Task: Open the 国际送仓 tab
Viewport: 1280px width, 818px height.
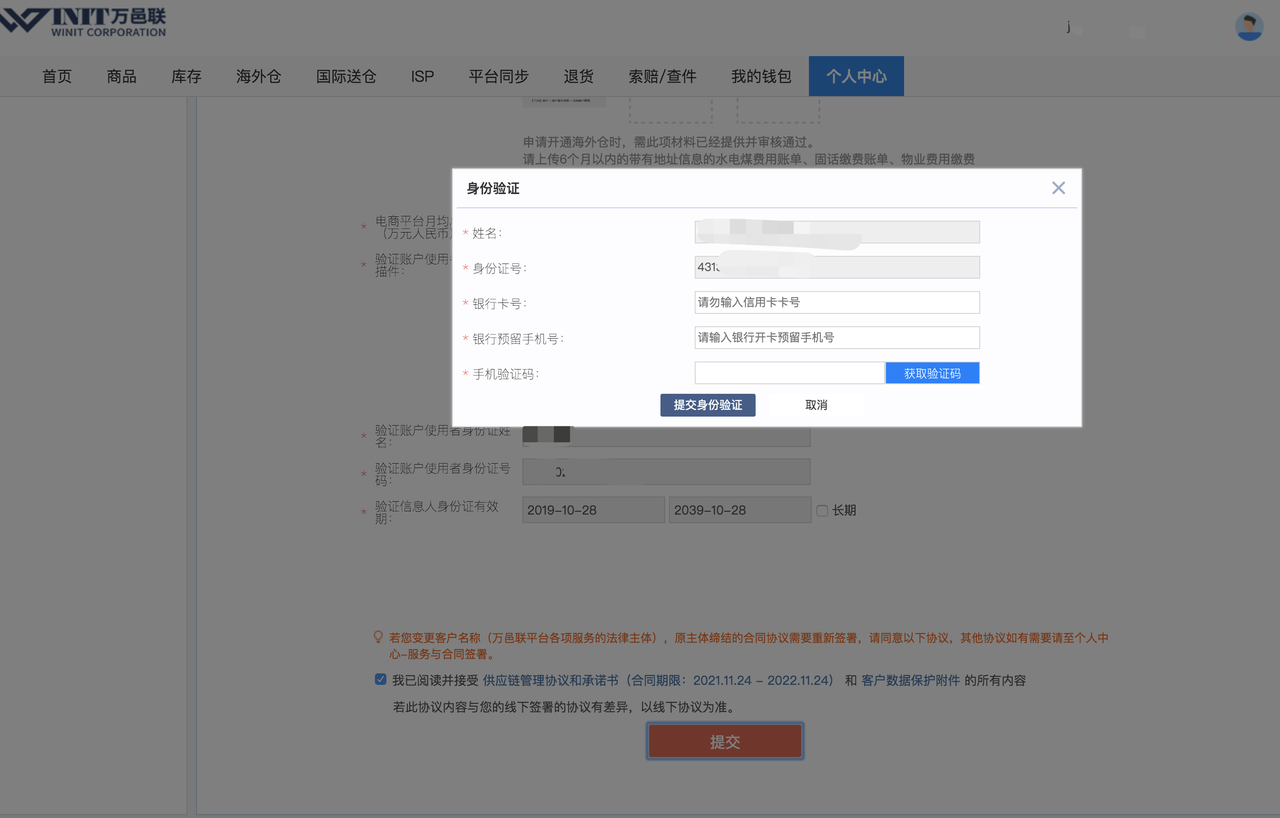Action: tap(346, 76)
